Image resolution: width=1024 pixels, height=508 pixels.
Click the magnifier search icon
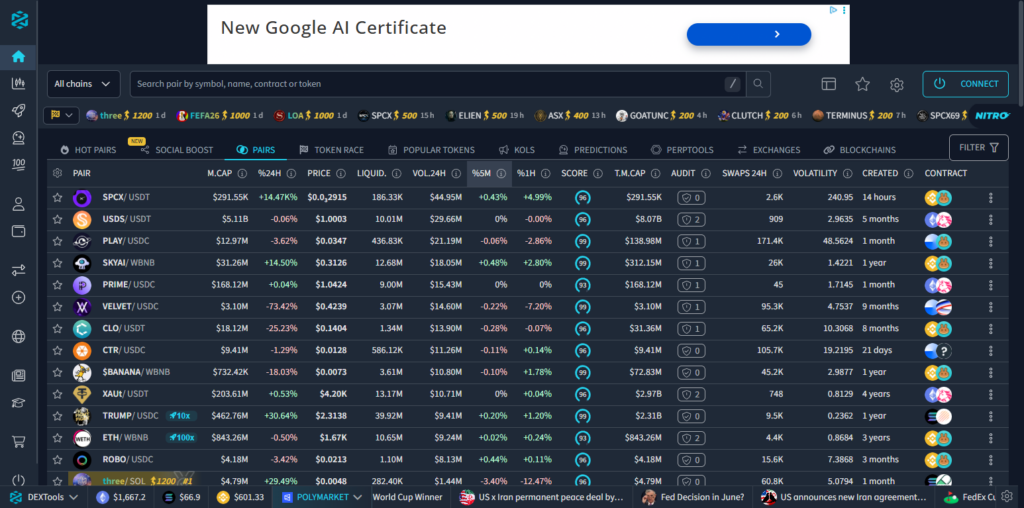coord(758,84)
